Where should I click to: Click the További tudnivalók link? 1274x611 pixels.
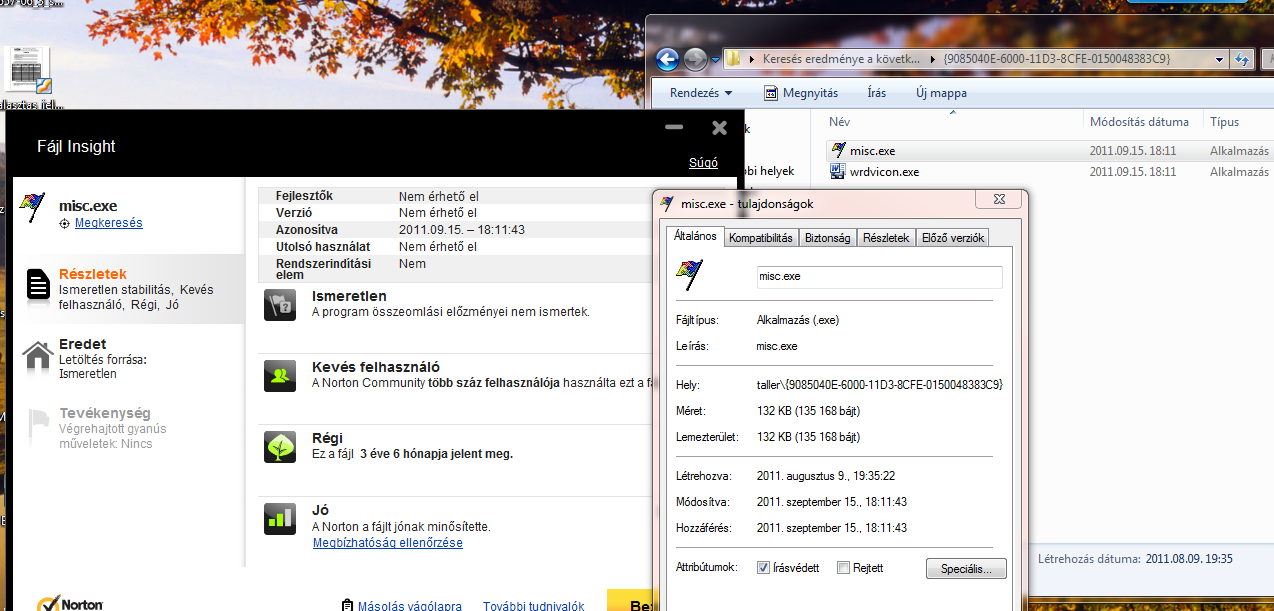[533, 605]
